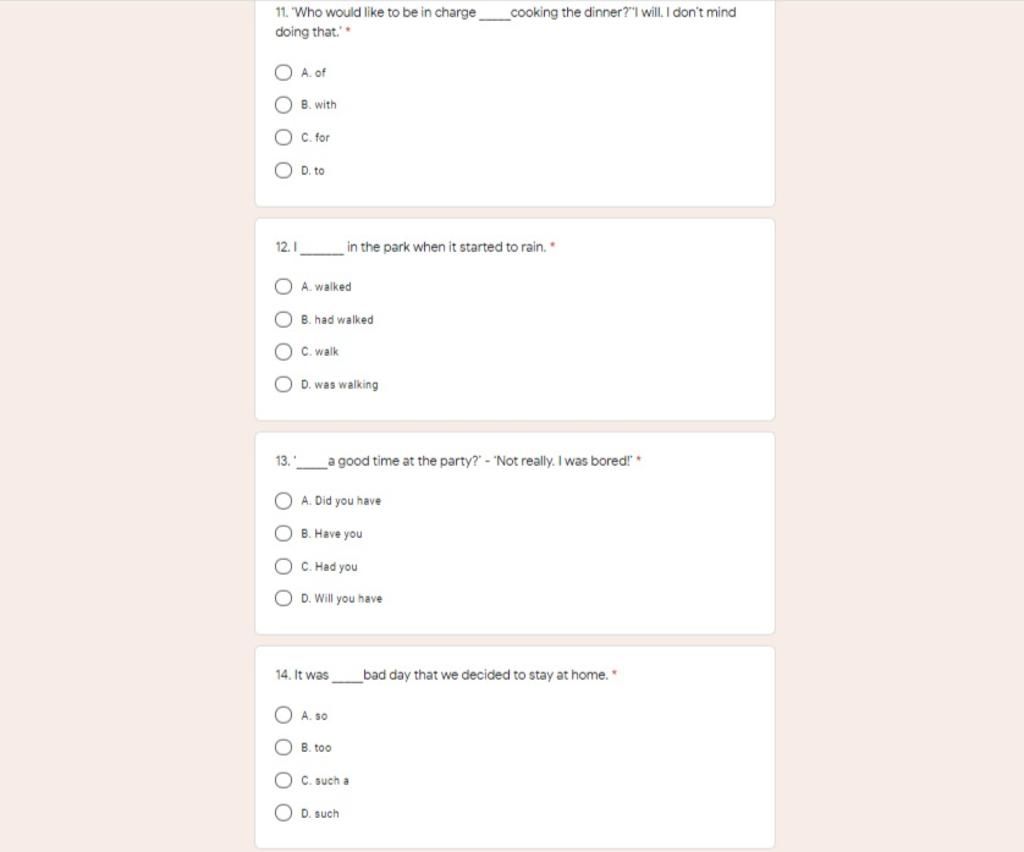Choose 'B. too' radio button

[x=284, y=748]
